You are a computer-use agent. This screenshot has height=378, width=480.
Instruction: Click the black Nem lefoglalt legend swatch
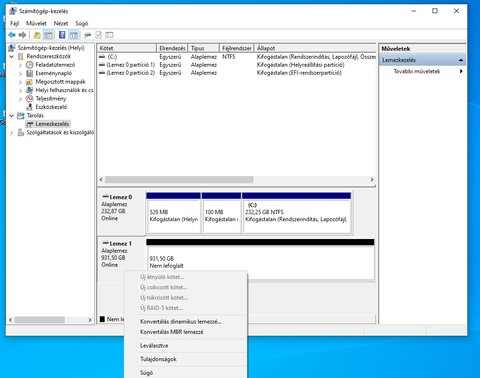pos(102,319)
